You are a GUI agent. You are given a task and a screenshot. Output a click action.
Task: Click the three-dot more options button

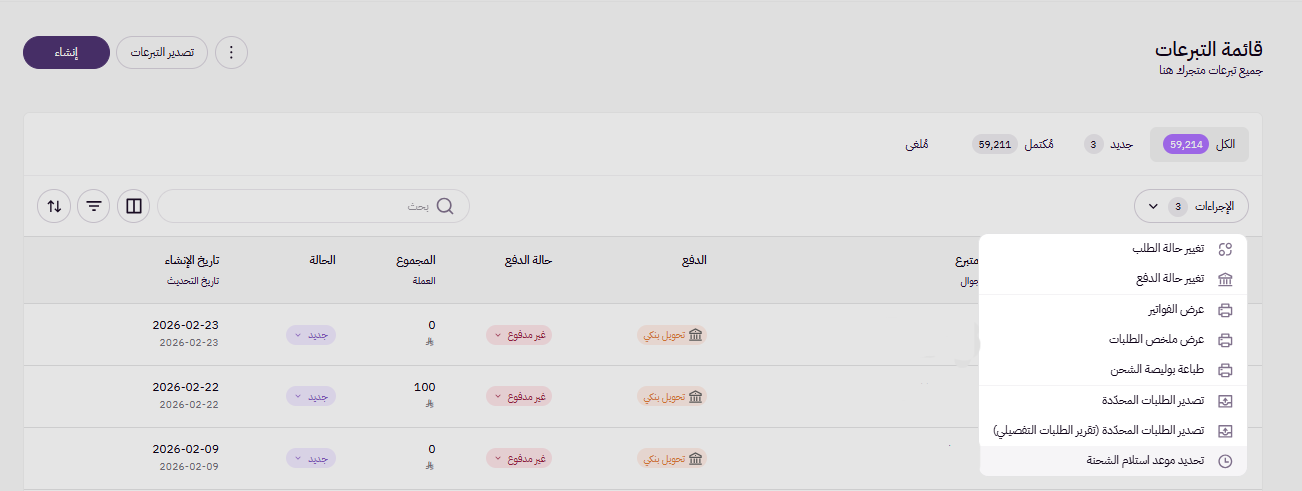231,52
